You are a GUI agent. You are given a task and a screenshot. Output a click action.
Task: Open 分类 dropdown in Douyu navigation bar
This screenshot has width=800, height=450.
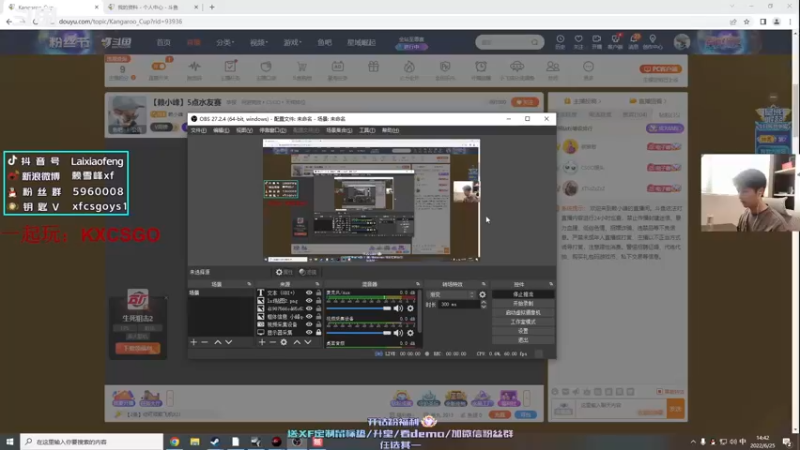click(225, 42)
